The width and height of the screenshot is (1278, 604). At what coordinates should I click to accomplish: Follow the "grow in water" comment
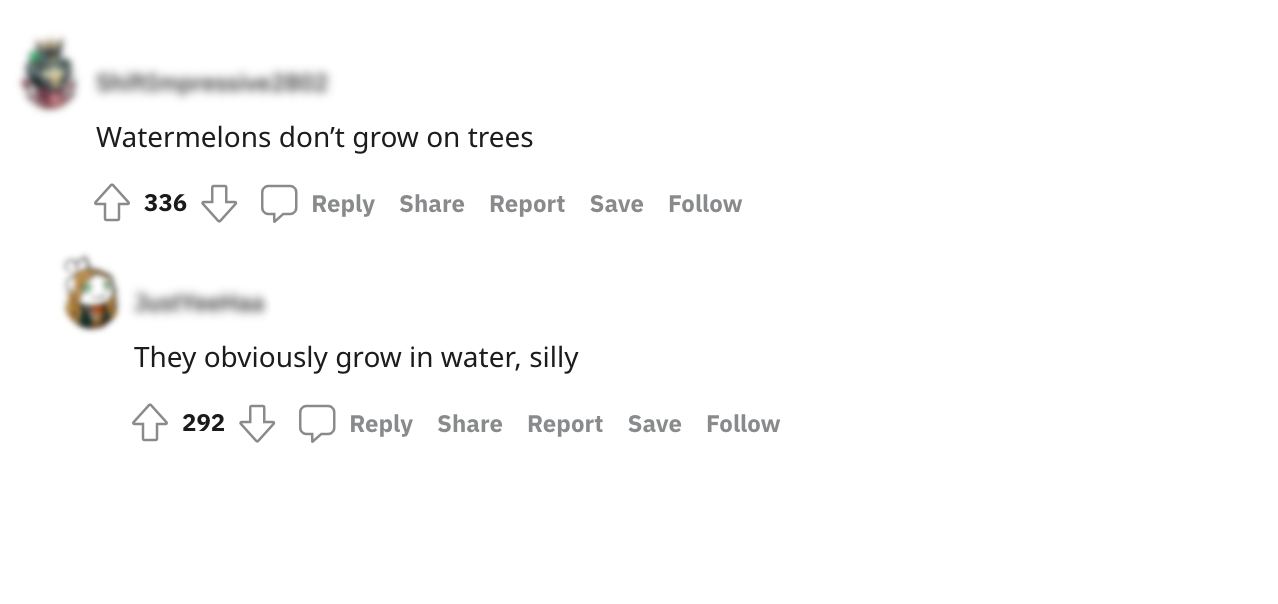tap(743, 424)
